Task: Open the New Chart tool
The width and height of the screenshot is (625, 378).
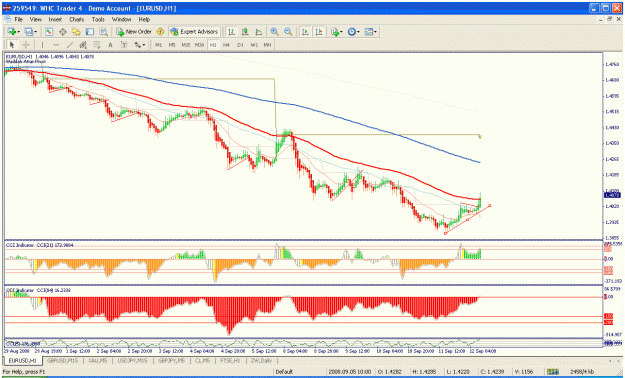Action: point(12,32)
